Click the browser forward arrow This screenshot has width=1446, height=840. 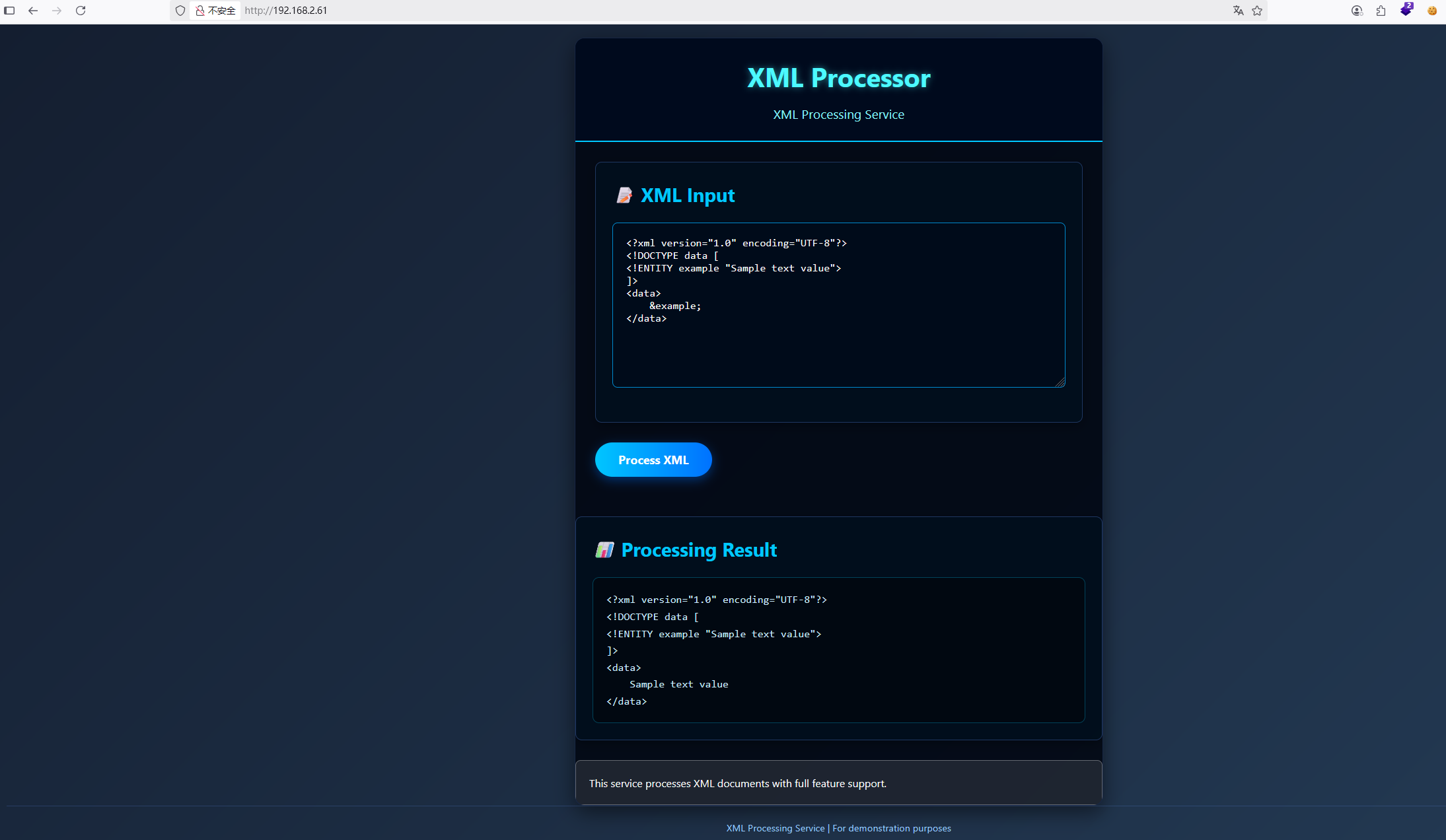[x=57, y=11]
